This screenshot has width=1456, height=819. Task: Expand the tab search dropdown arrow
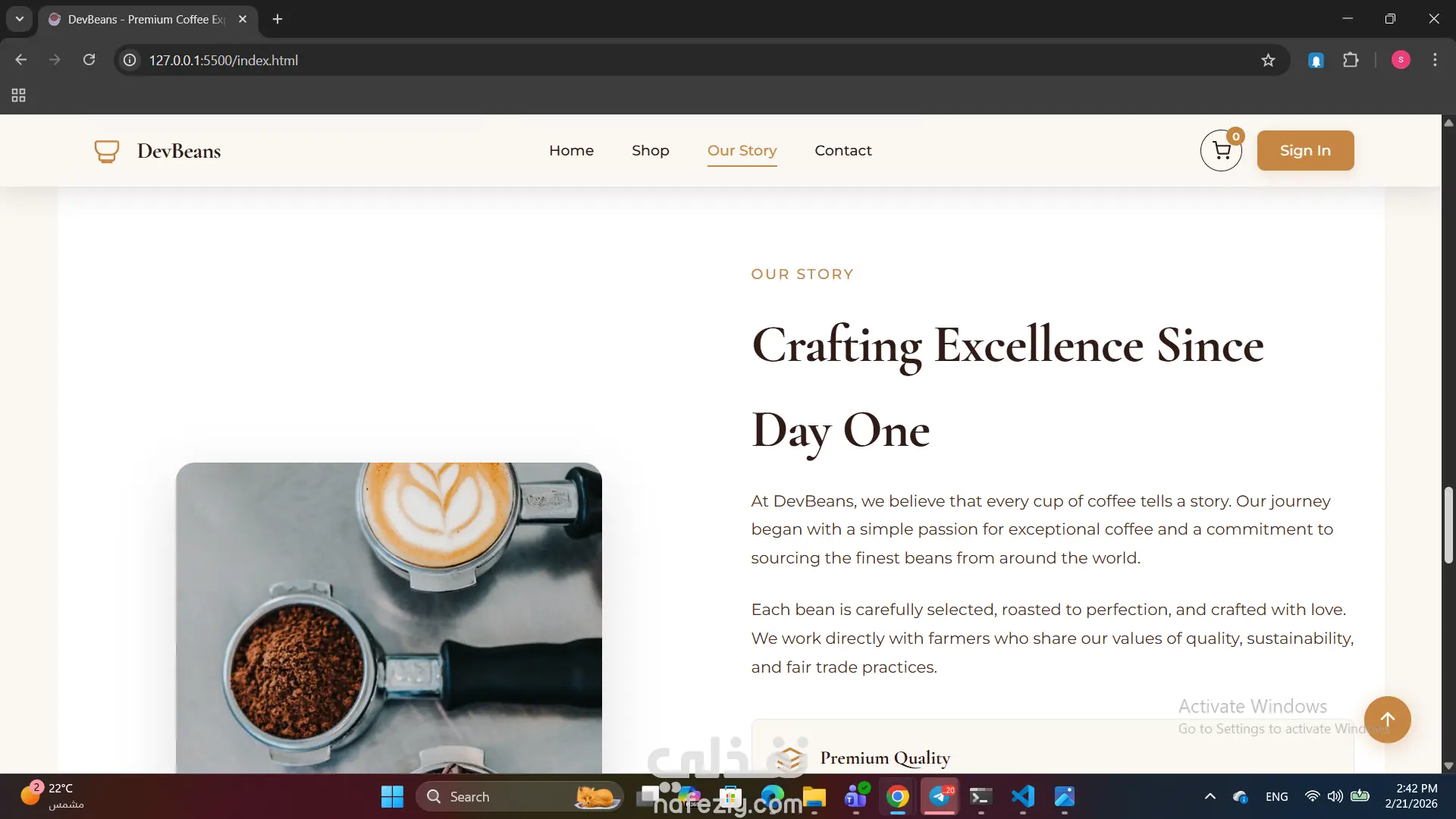pos(20,19)
